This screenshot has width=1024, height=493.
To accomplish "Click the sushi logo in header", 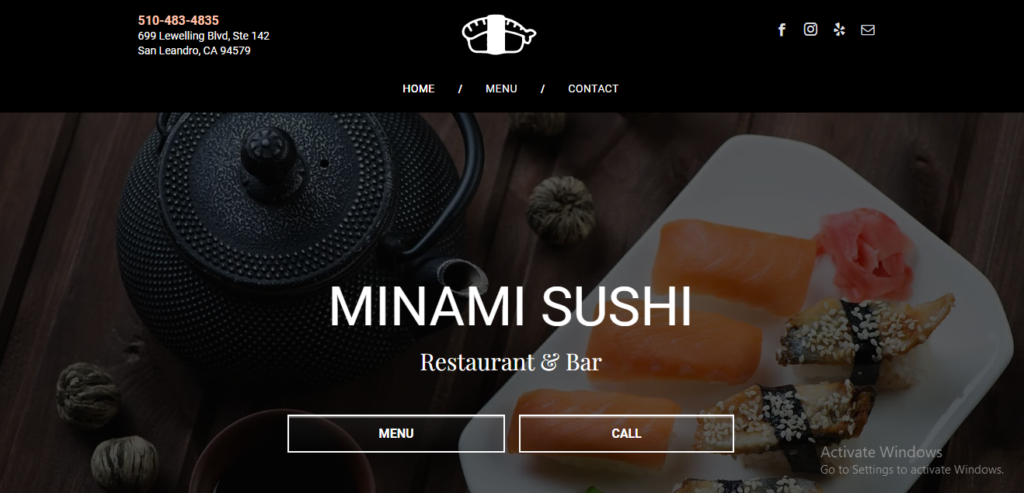I will pos(499,34).
